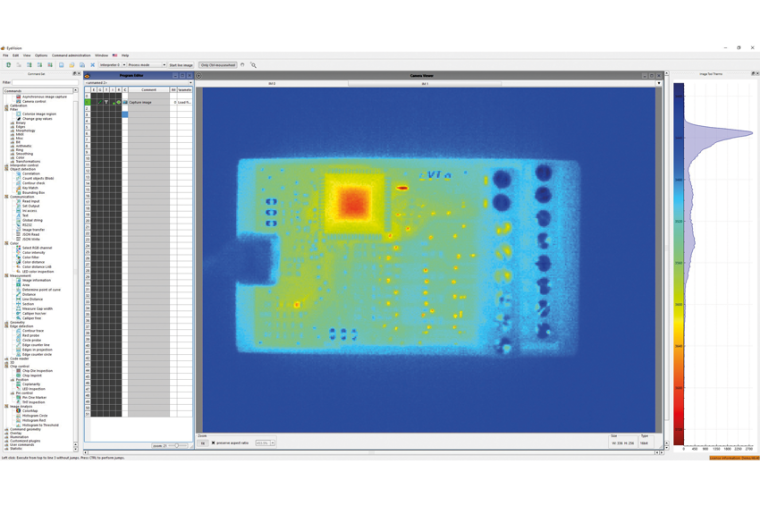Open the Options menu
Image resolution: width=760 pixels, height=506 pixels.
[41, 55]
